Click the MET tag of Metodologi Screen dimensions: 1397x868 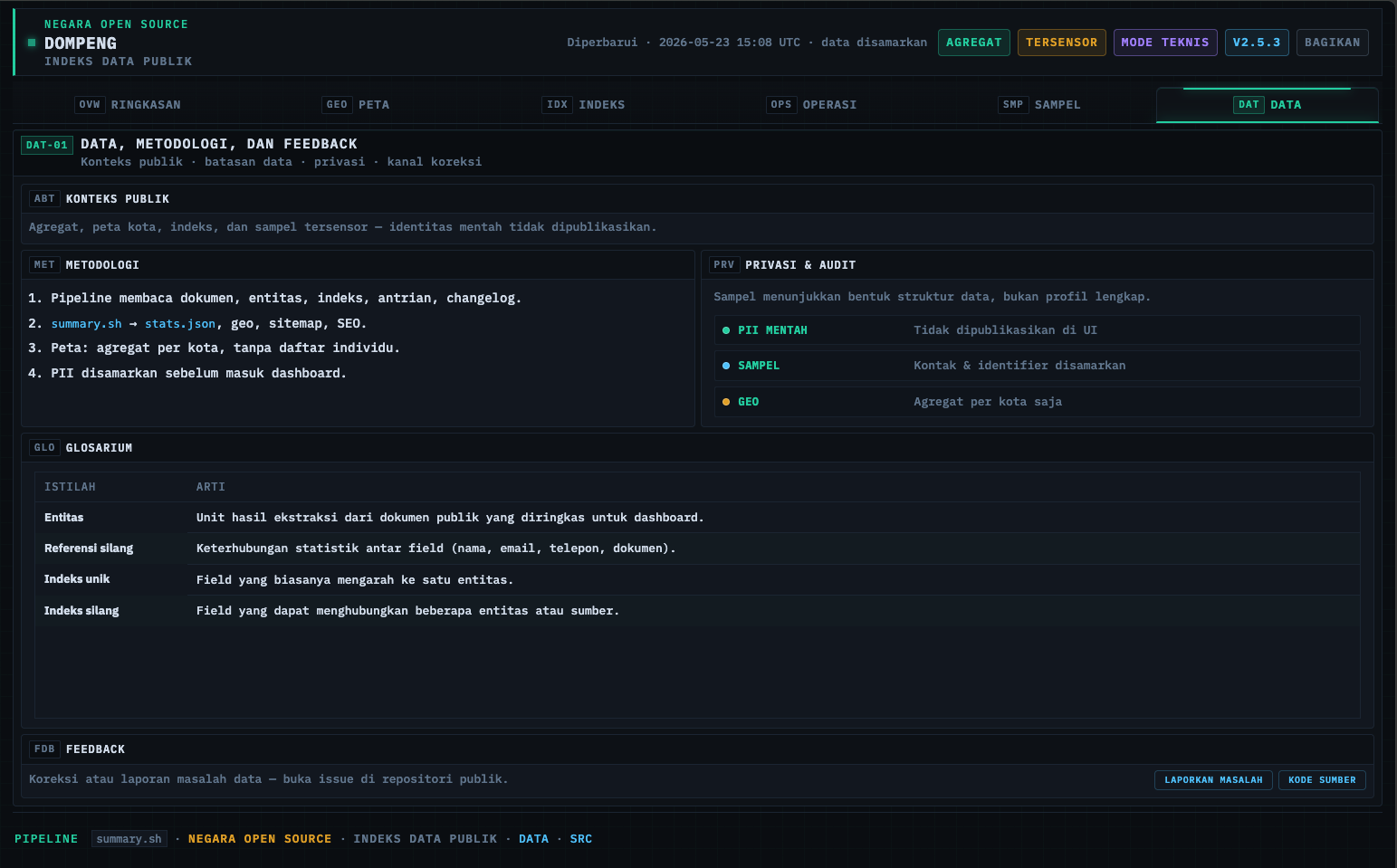[44, 265]
